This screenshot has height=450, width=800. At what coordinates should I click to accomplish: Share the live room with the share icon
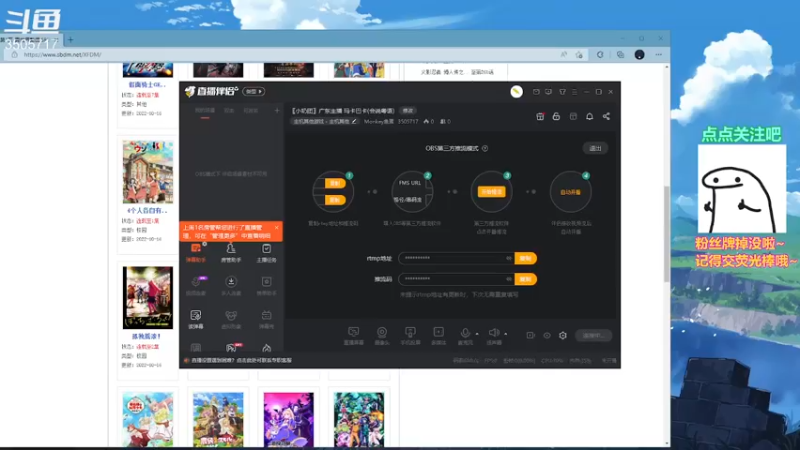tap(606, 116)
